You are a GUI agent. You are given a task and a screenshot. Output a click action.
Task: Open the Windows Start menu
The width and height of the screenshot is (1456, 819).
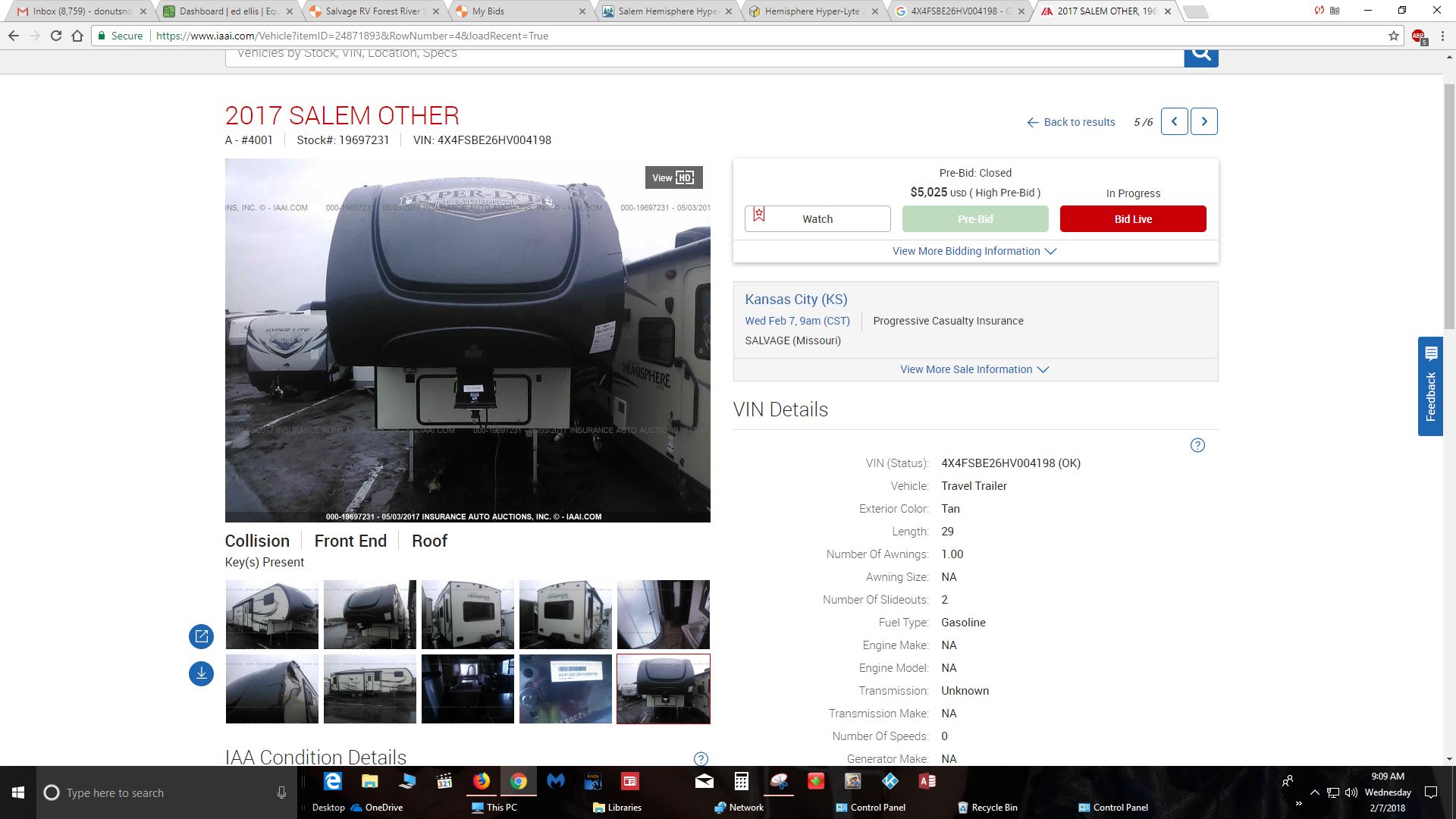[18, 792]
